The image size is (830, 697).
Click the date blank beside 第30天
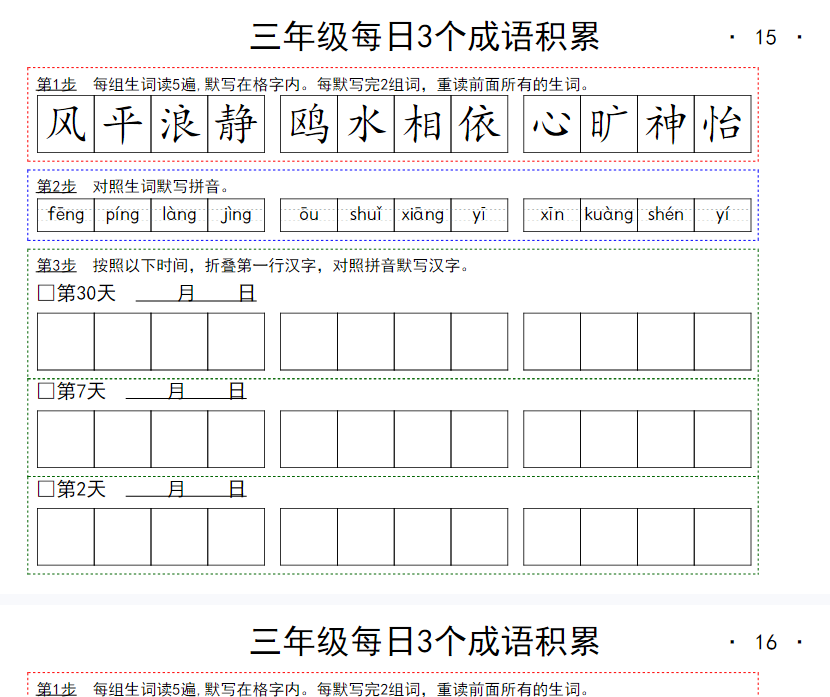tap(196, 293)
